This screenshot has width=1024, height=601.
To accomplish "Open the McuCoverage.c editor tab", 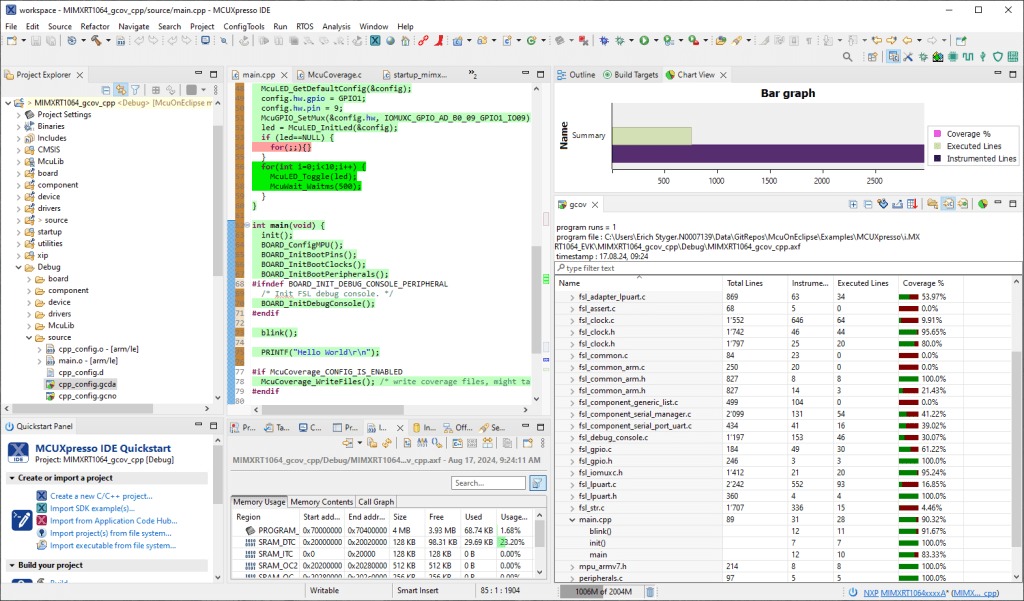I will (x=336, y=75).
